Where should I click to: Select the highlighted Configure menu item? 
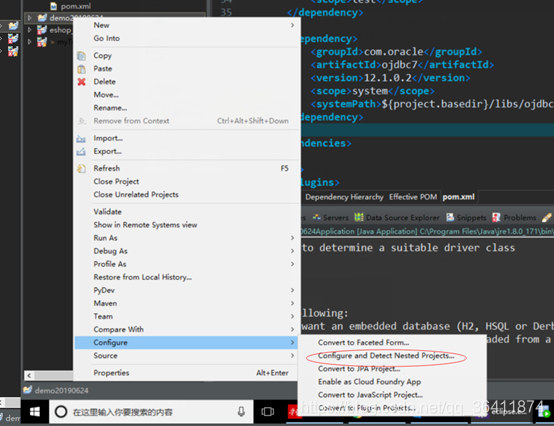(187, 343)
